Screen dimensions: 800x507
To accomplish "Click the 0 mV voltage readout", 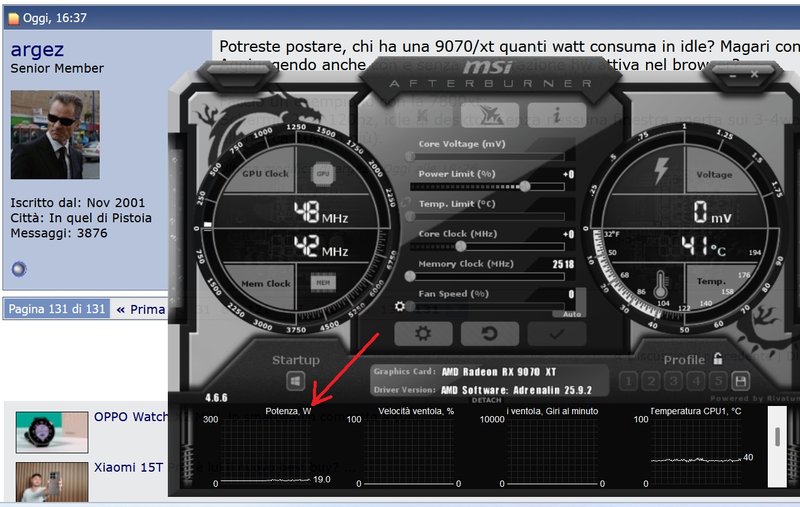I will (x=712, y=212).
